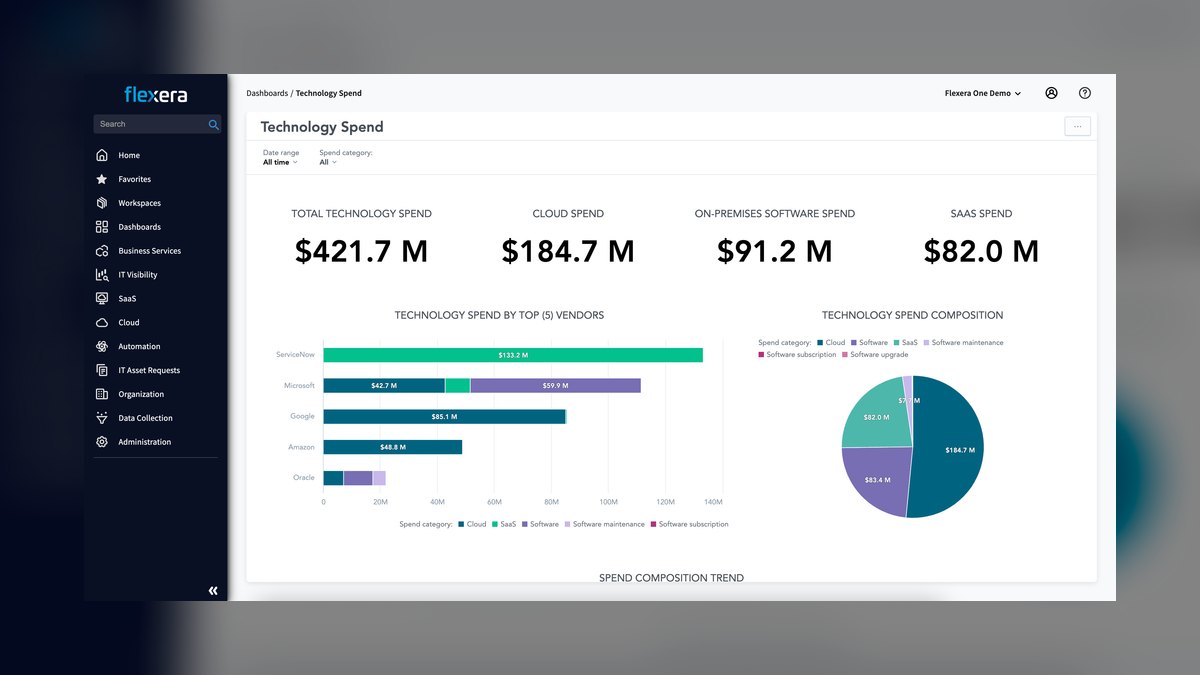Toggle Software in the pie chart legend
This screenshot has width=1200, height=675.
[869, 343]
